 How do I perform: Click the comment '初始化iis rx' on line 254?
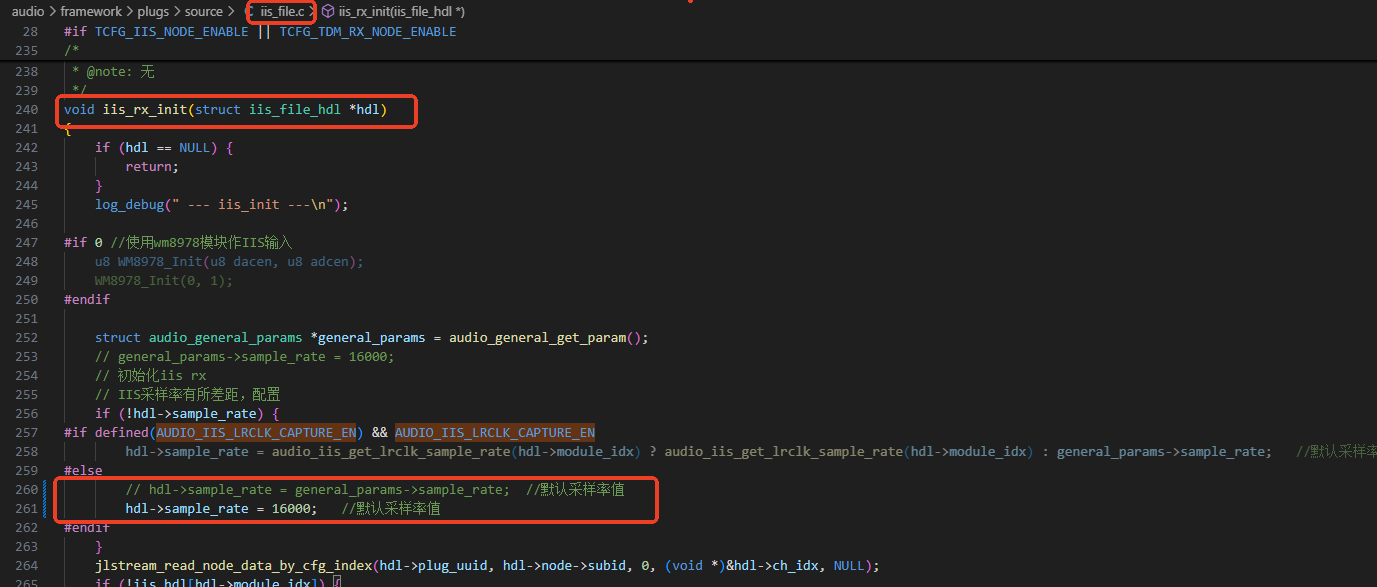pyautogui.click(x=151, y=376)
